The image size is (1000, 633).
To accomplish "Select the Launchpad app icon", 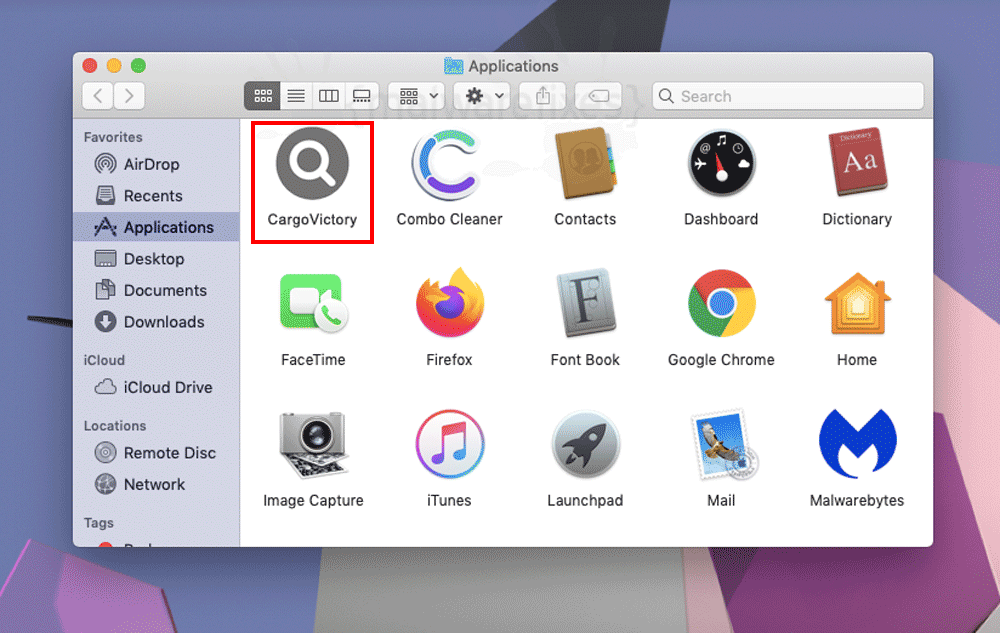I will tap(585, 444).
